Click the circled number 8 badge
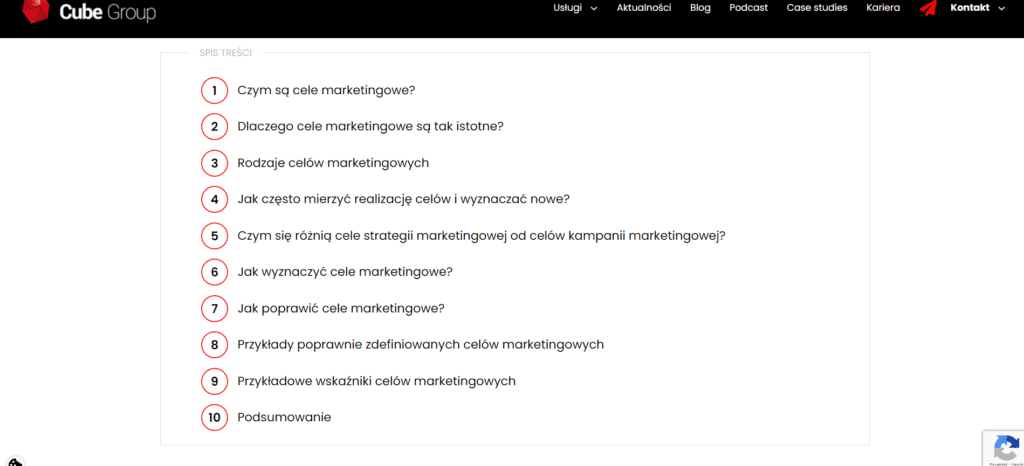This screenshot has height=466, width=1024. 214,345
